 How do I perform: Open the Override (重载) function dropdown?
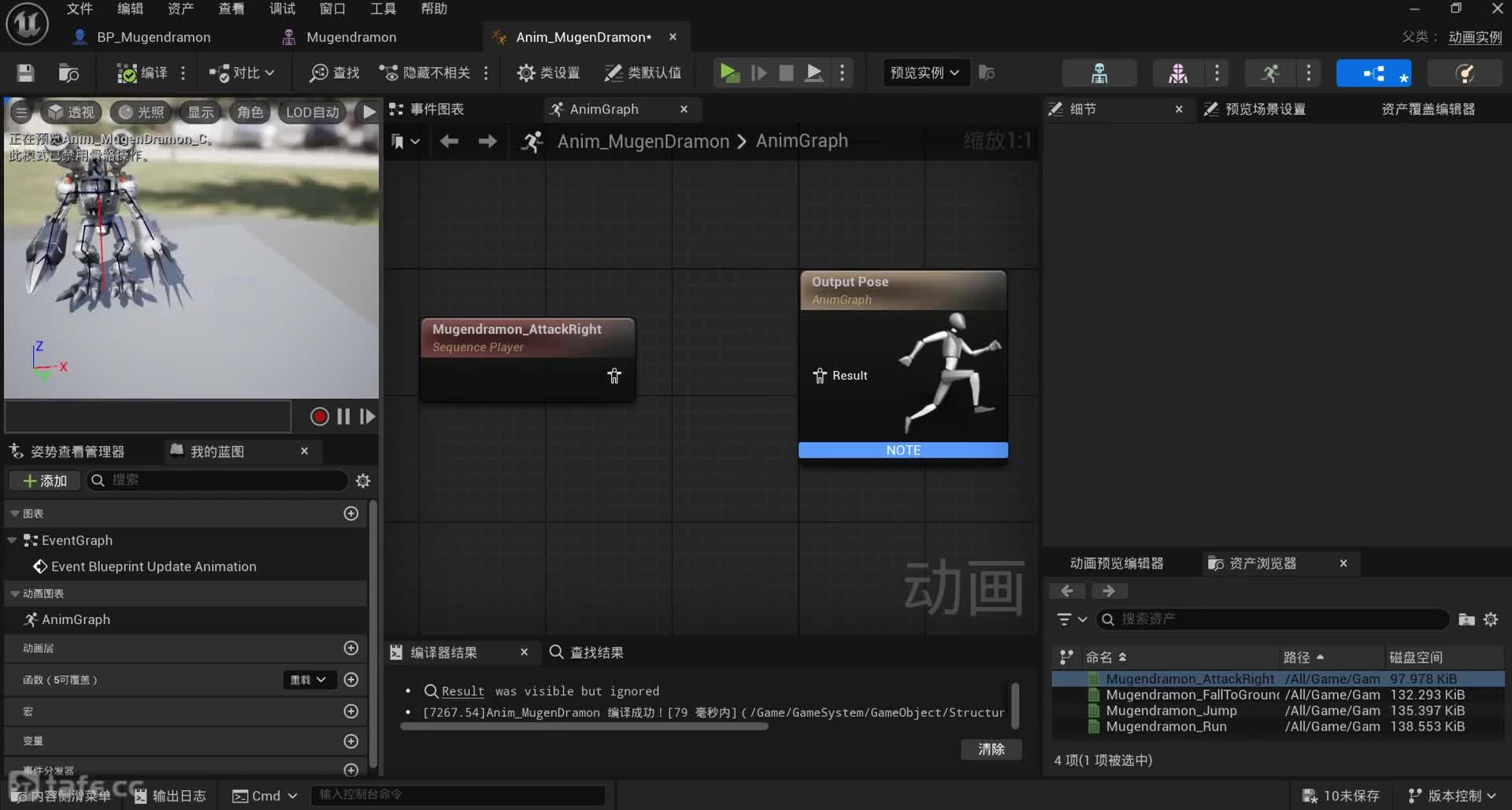coord(309,680)
